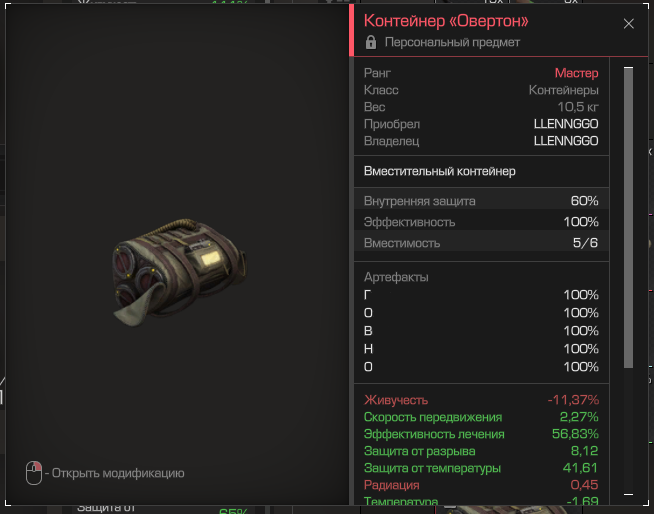
Task: Select the first artifact row Г
Action: click(x=481, y=295)
